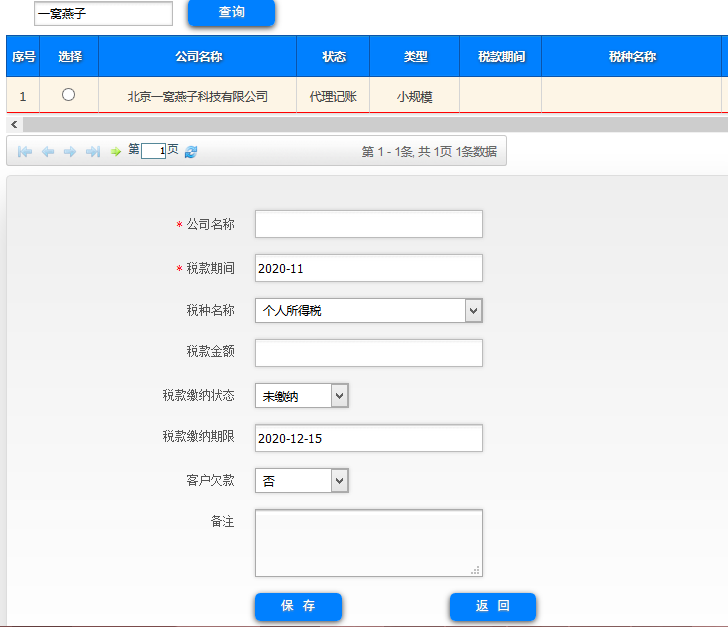This screenshot has height=627, width=728.
Task: Open the 税款缴纳状态 dropdown showing 未缴纳
Action: 302,396
